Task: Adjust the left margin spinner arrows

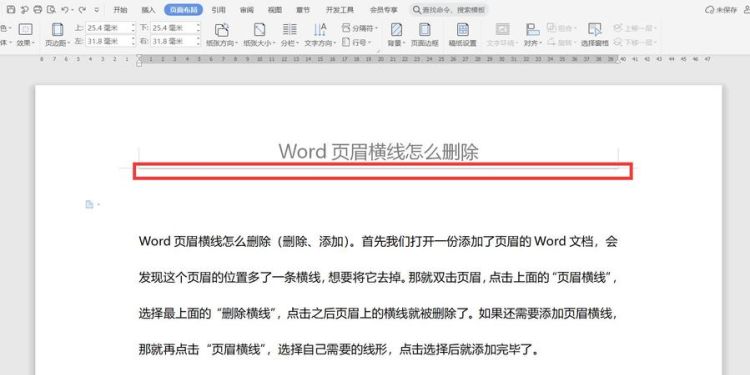Action: (x=133, y=41)
